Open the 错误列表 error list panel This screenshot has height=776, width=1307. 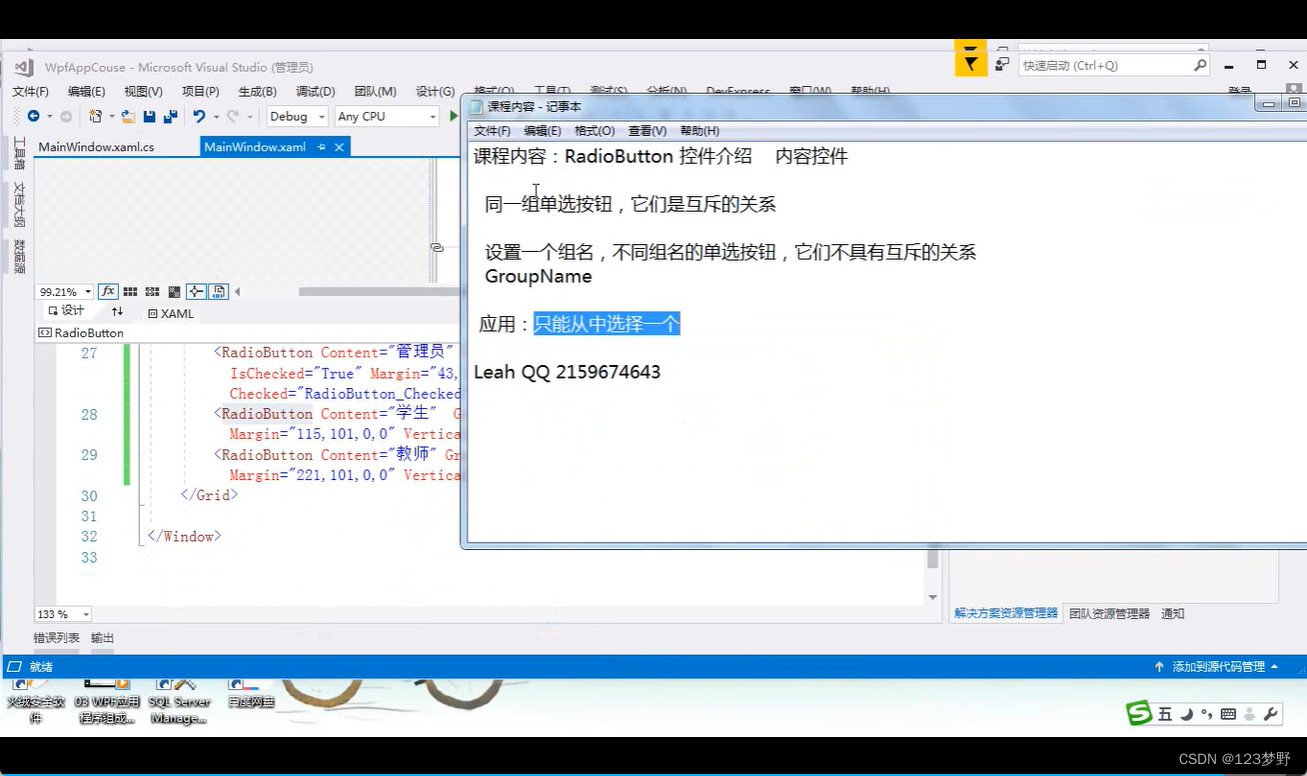[56, 638]
